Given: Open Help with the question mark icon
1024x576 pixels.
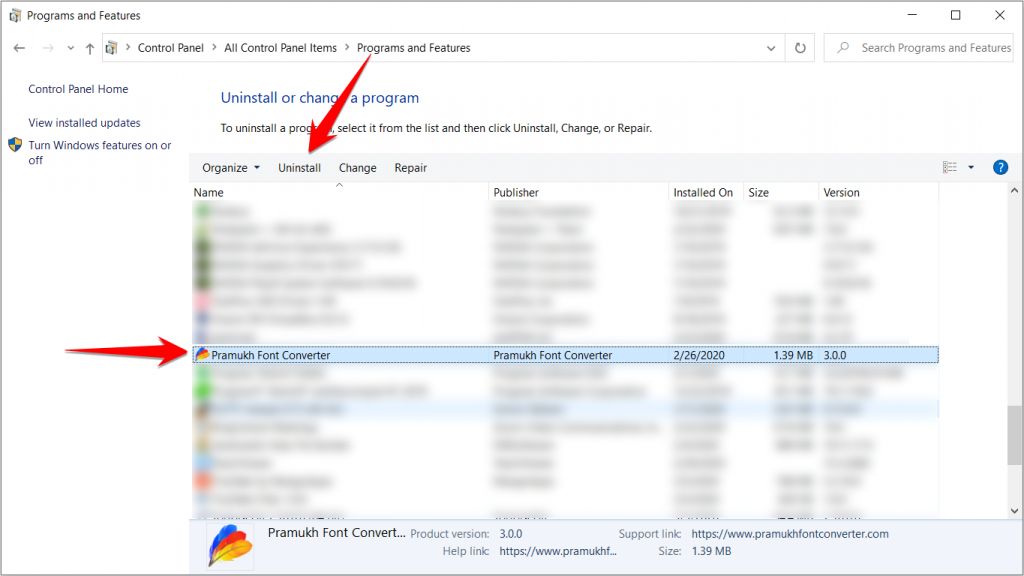Looking at the screenshot, I should pos(1000,168).
